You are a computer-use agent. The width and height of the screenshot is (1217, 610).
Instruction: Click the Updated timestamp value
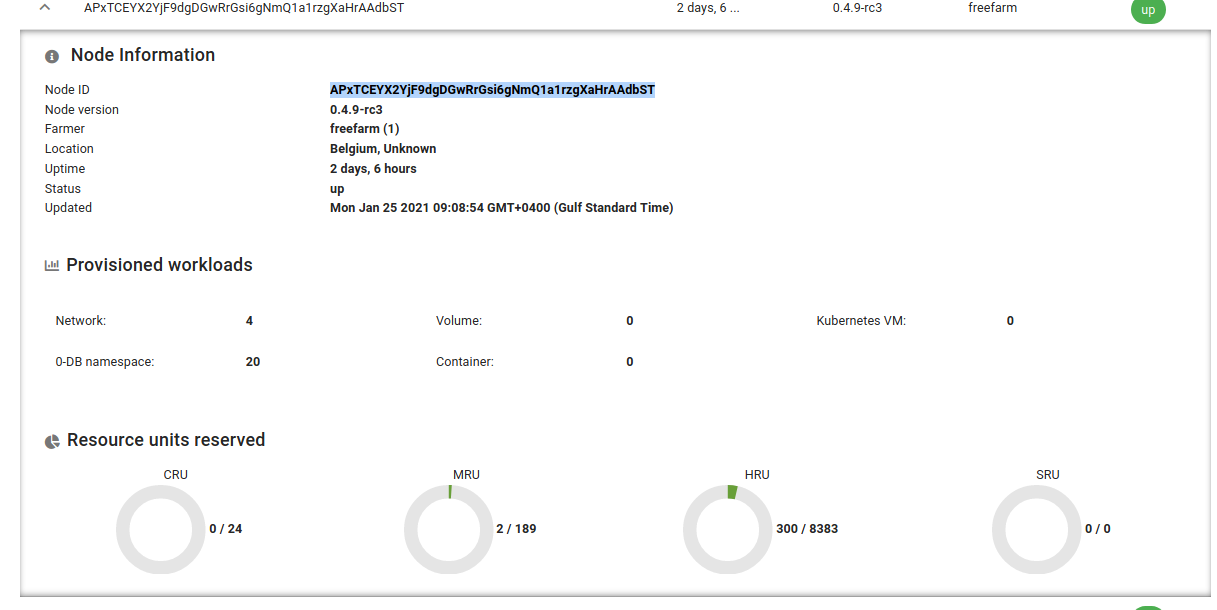pyautogui.click(x=501, y=208)
